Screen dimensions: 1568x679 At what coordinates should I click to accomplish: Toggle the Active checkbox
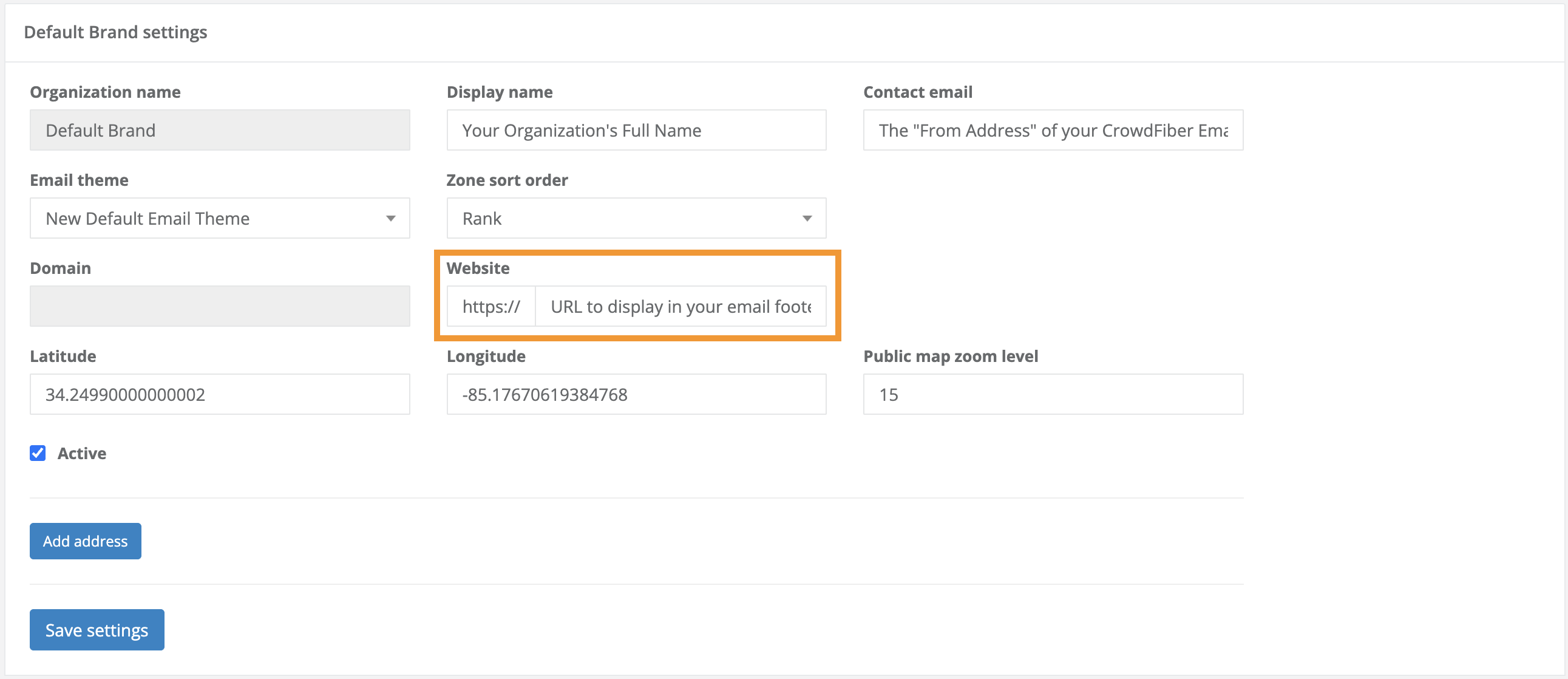(38, 453)
